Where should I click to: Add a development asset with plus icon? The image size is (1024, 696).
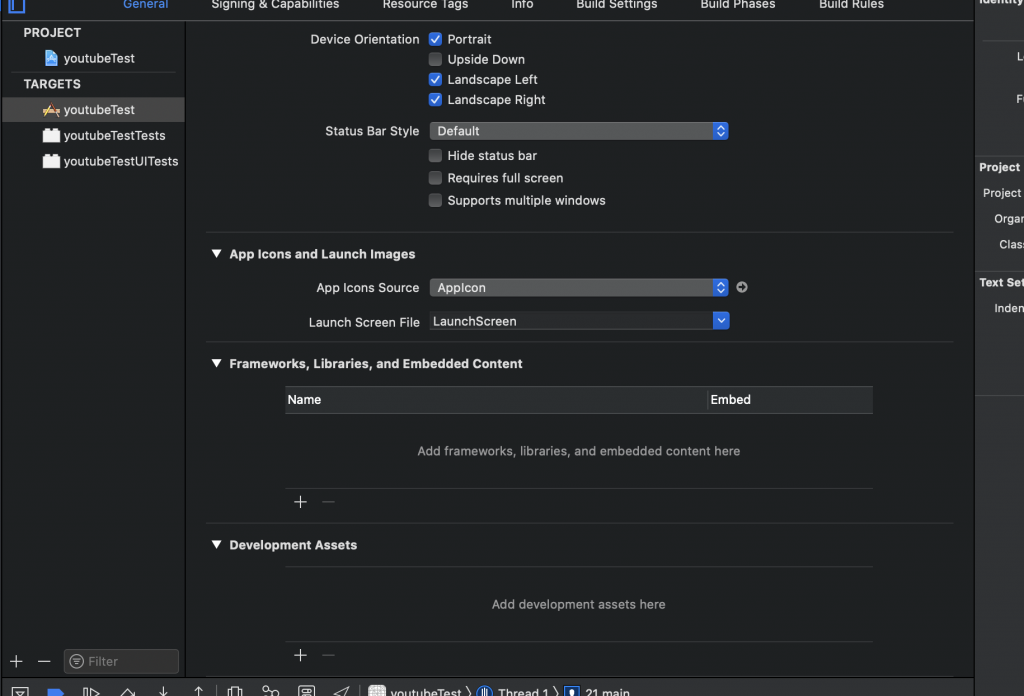tap(300, 655)
